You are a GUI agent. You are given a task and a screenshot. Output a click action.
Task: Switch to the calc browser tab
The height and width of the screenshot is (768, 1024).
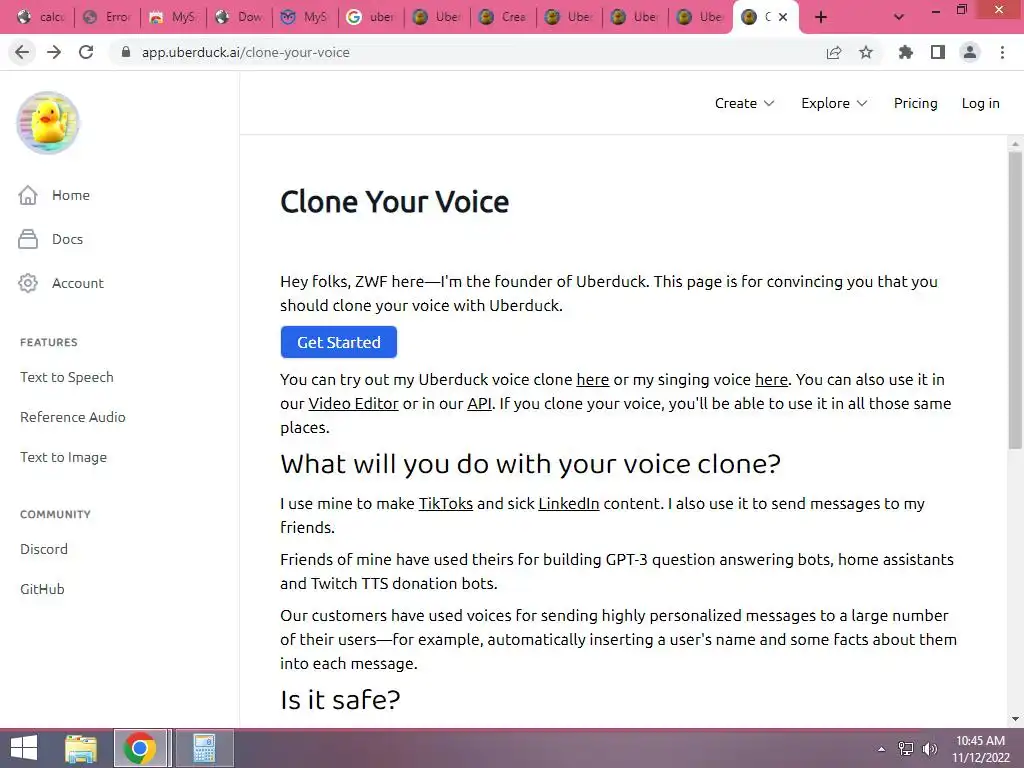click(42, 17)
